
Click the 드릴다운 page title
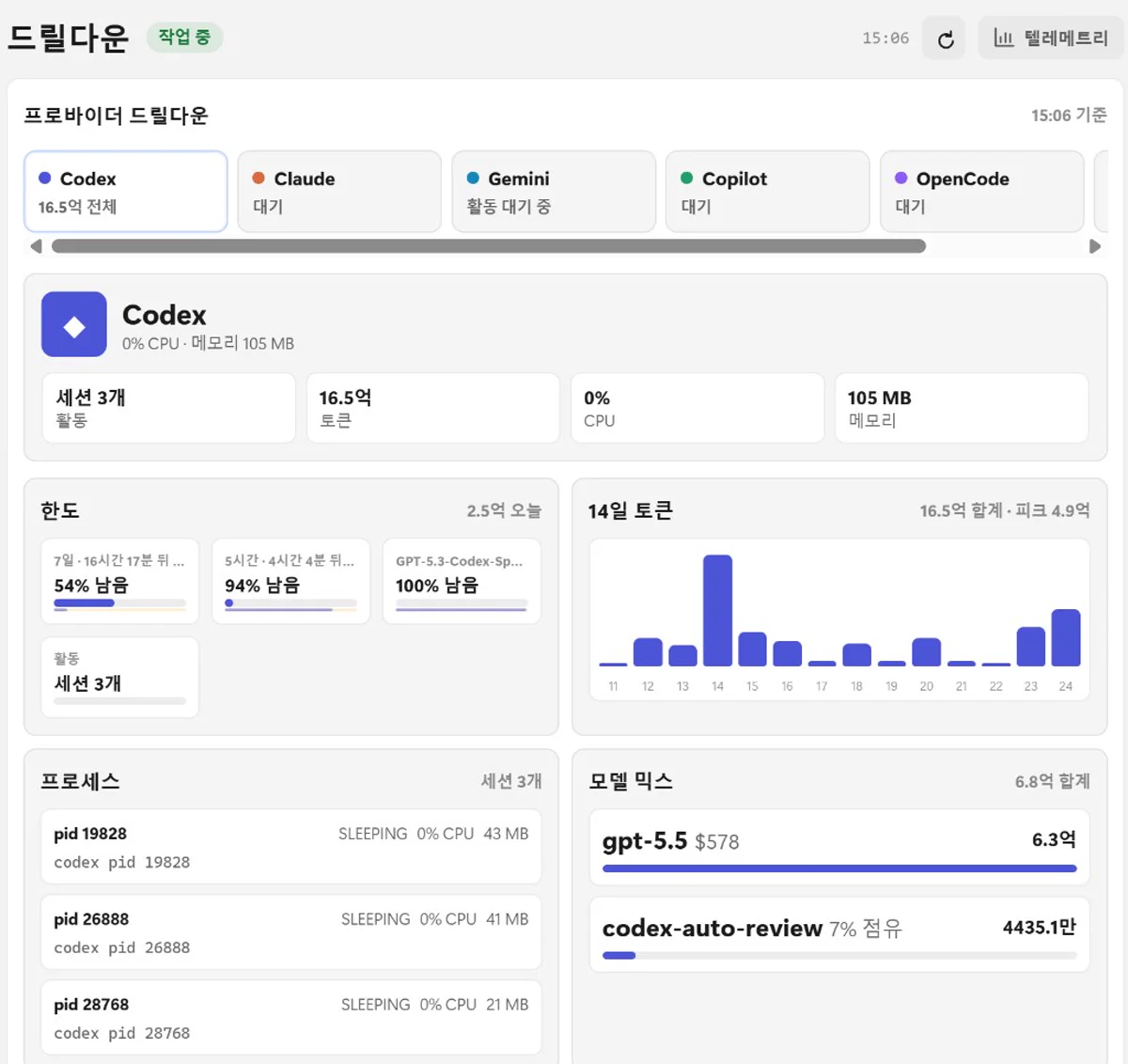68,38
